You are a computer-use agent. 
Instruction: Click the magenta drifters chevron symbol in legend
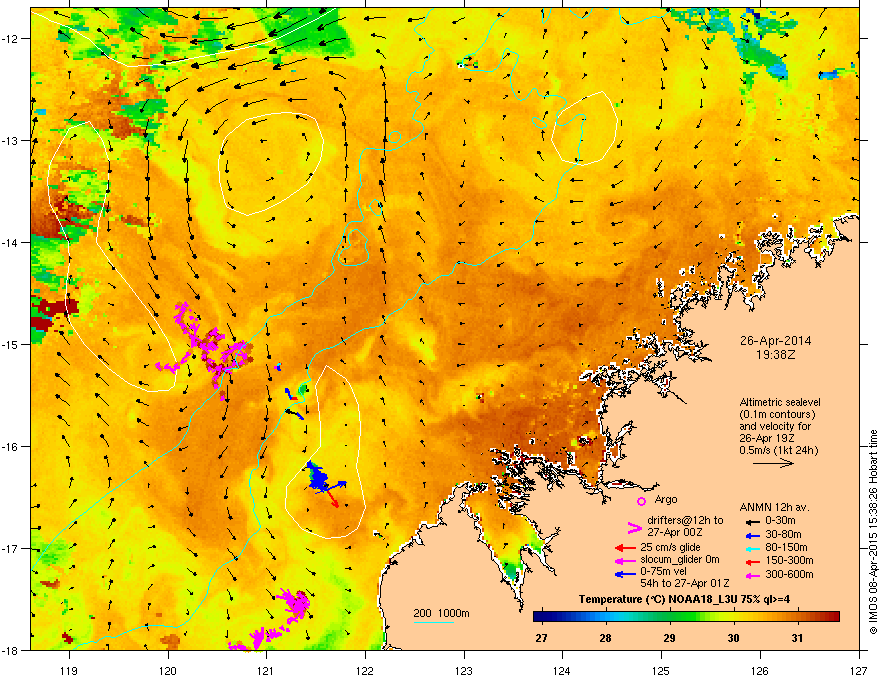(x=634, y=528)
